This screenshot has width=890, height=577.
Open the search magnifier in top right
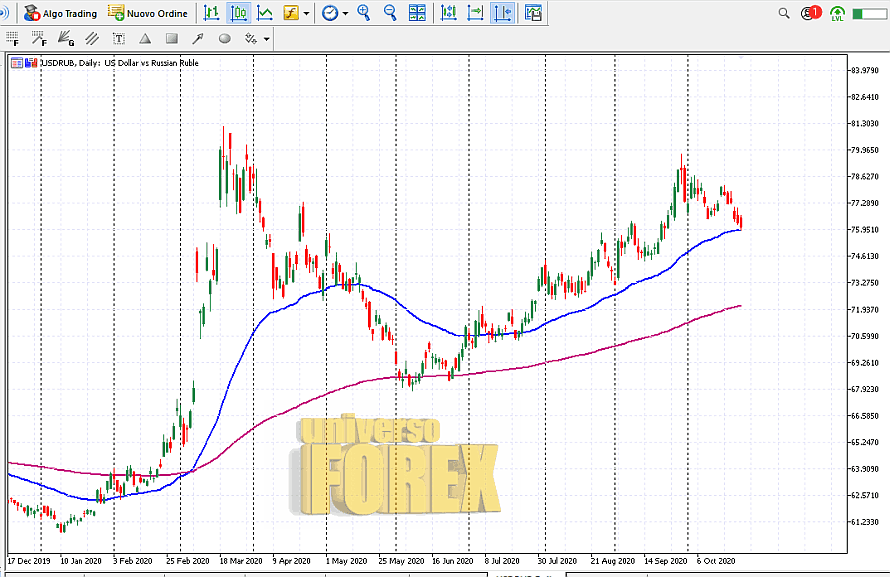(784, 13)
